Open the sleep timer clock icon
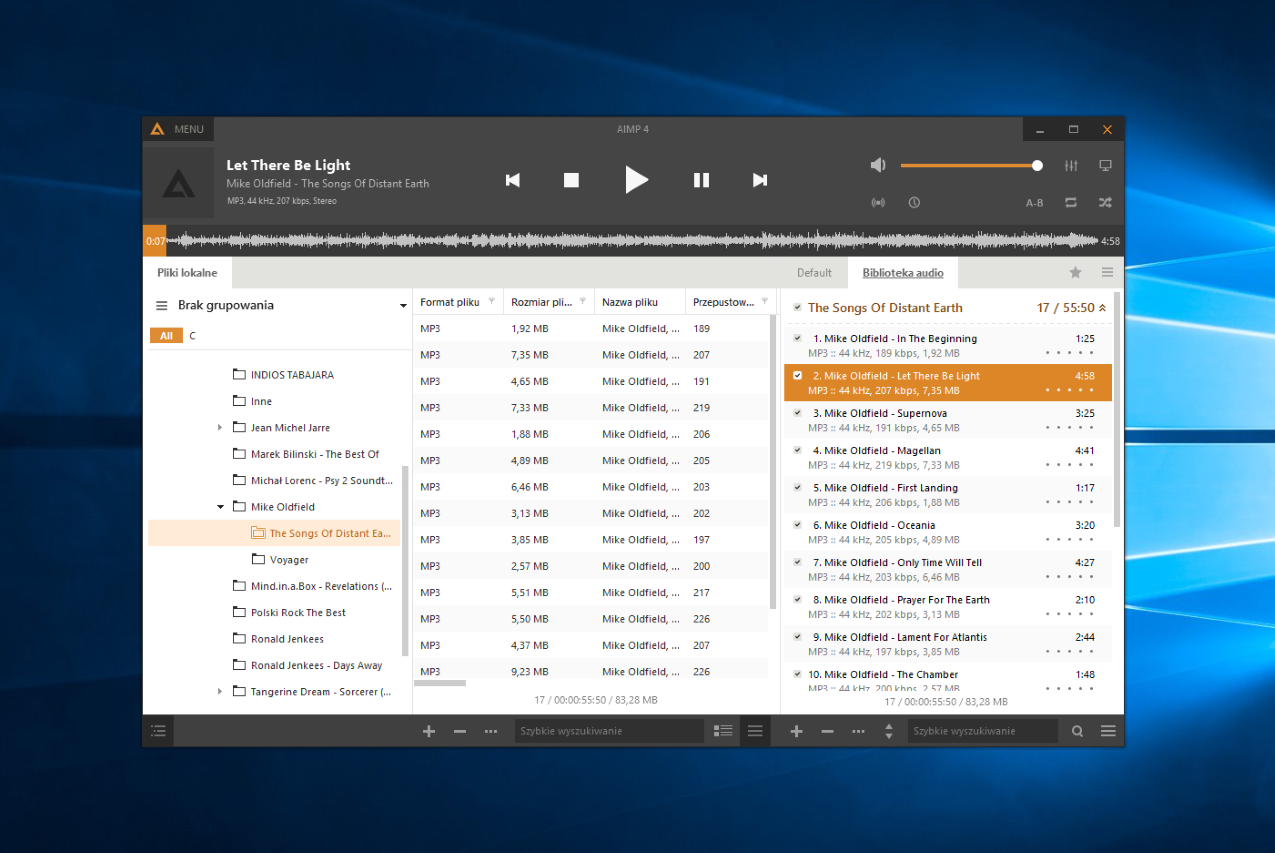The height and width of the screenshot is (853, 1275). (914, 202)
